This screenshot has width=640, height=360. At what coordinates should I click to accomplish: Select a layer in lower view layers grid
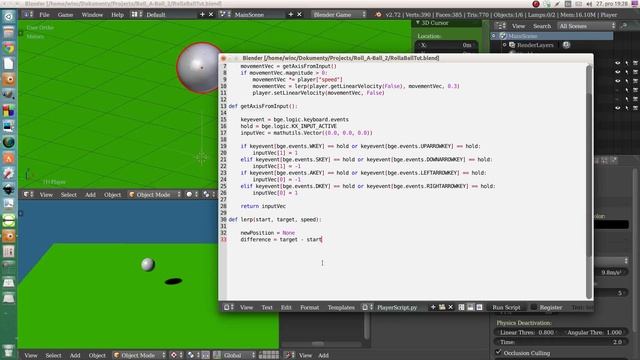point(269,356)
